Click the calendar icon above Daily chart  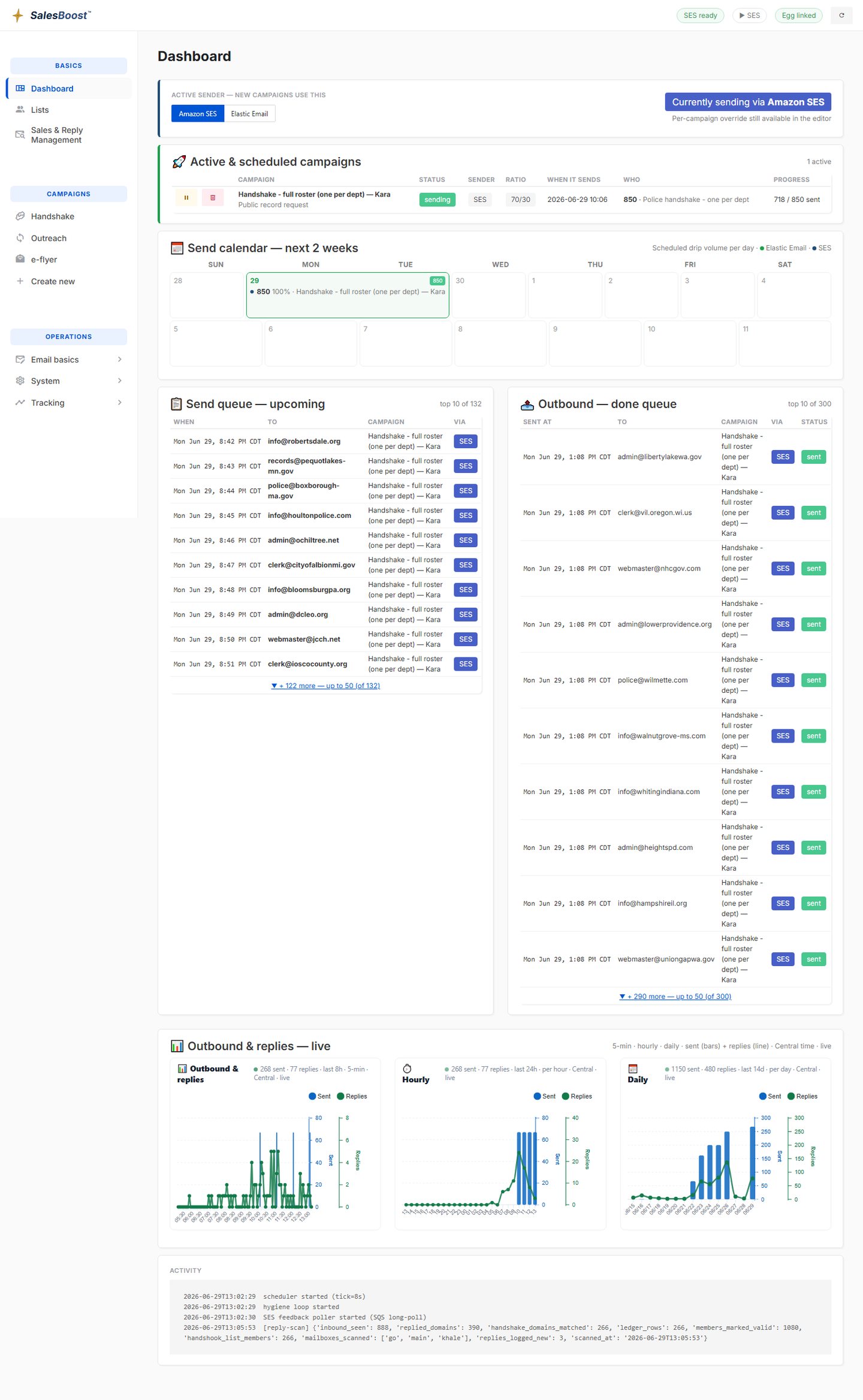(x=632, y=1069)
